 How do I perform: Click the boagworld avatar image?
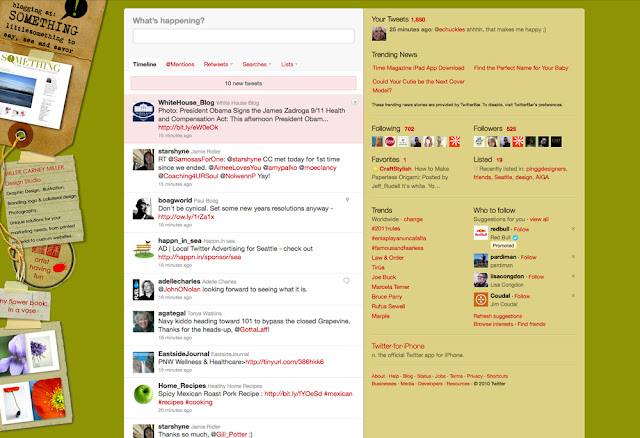tap(143, 209)
